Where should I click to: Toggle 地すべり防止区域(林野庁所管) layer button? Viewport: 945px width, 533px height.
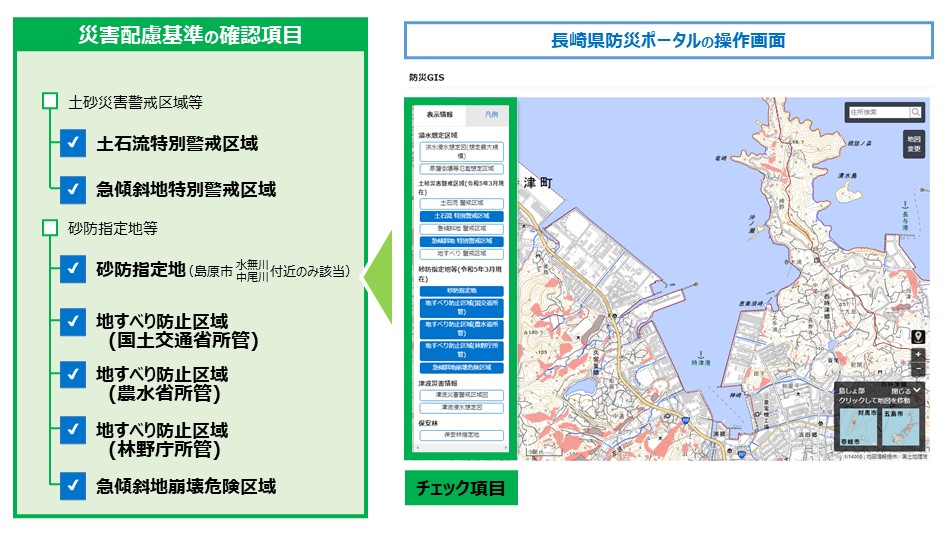tap(462, 350)
